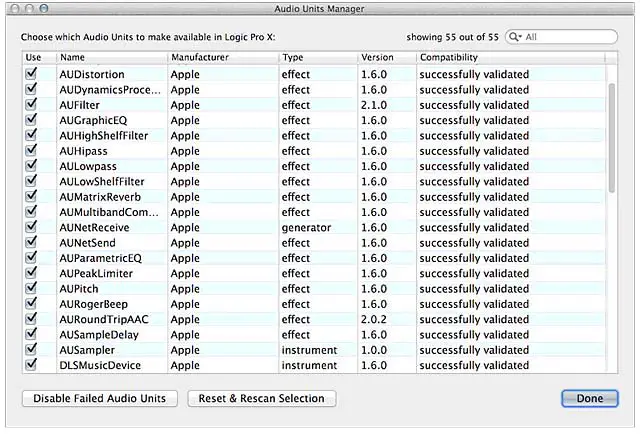This screenshot has height=436, width=640.
Task: Focus the All search field
Action: pos(561,37)
